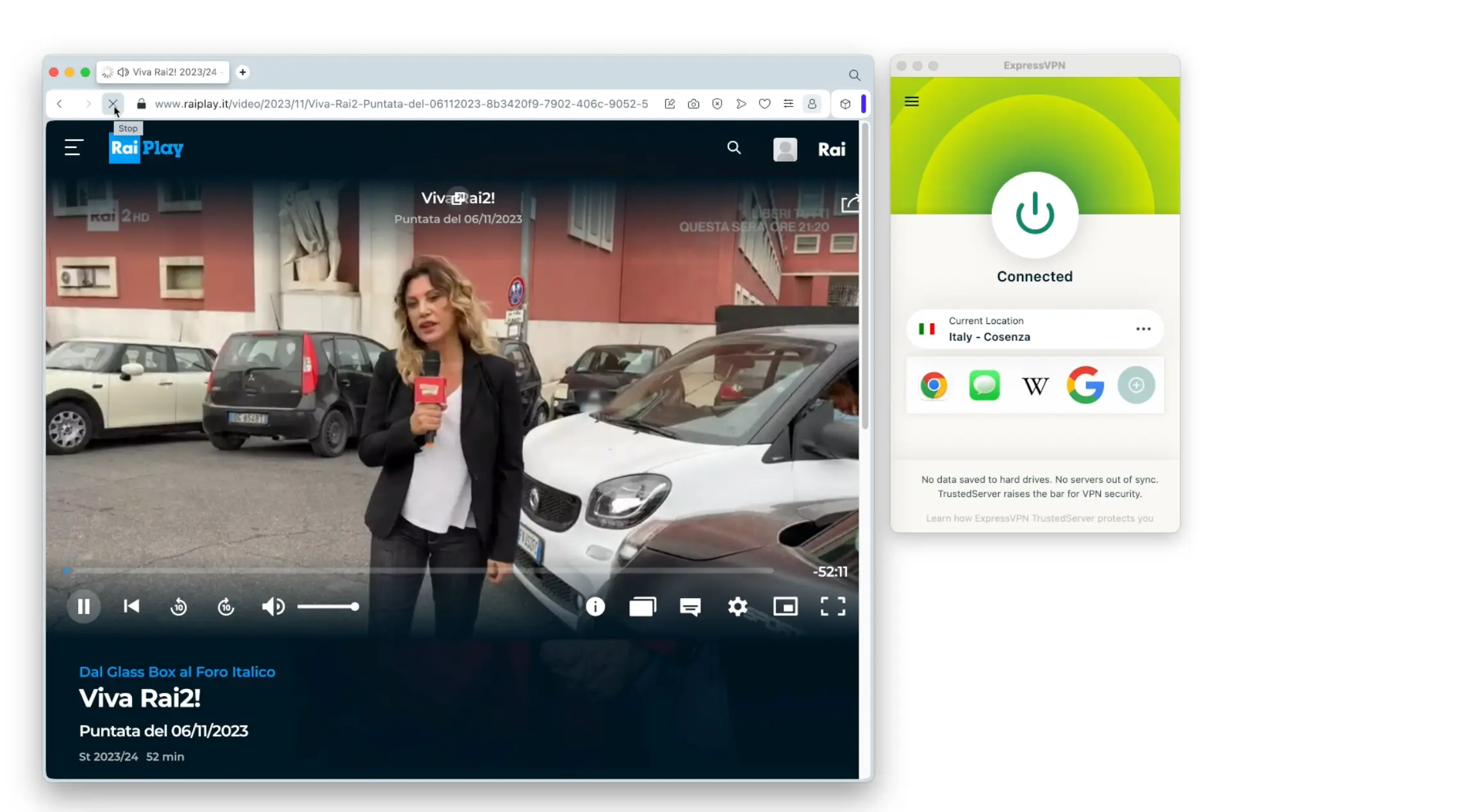Toggle subtitles in the video player

[x=690, y=606]
